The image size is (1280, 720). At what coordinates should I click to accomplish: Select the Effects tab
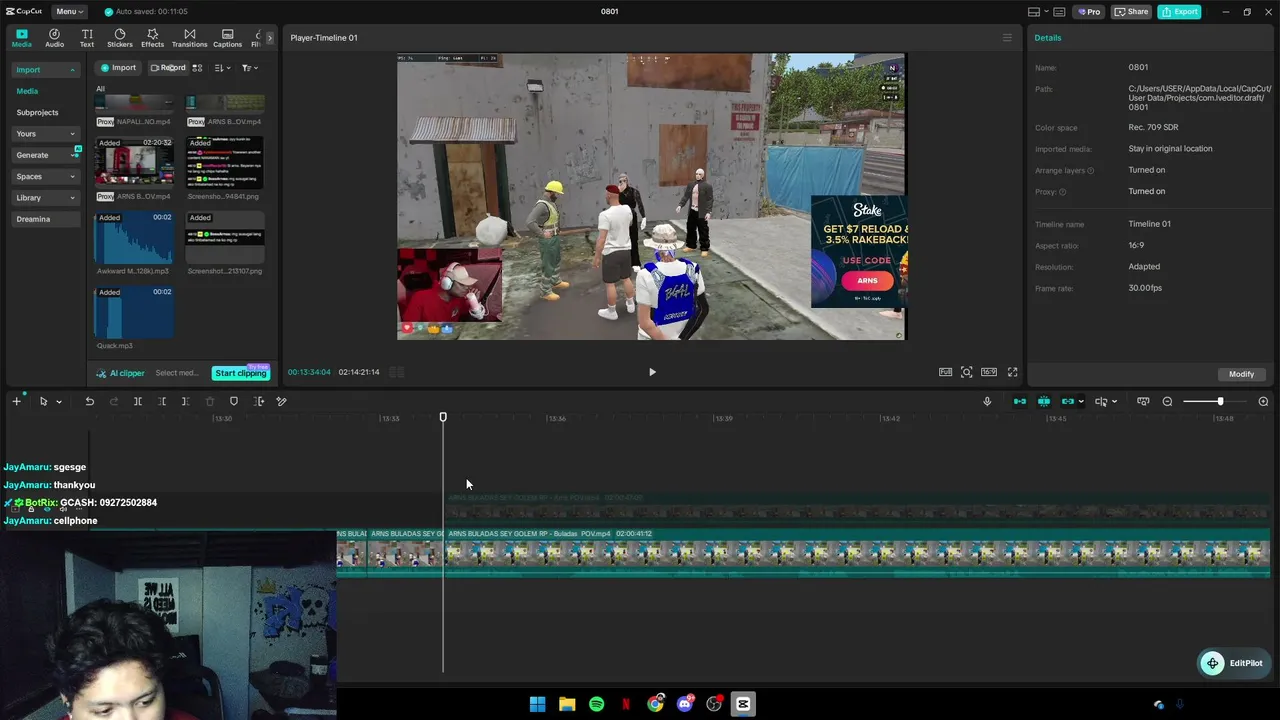[152, 38]
